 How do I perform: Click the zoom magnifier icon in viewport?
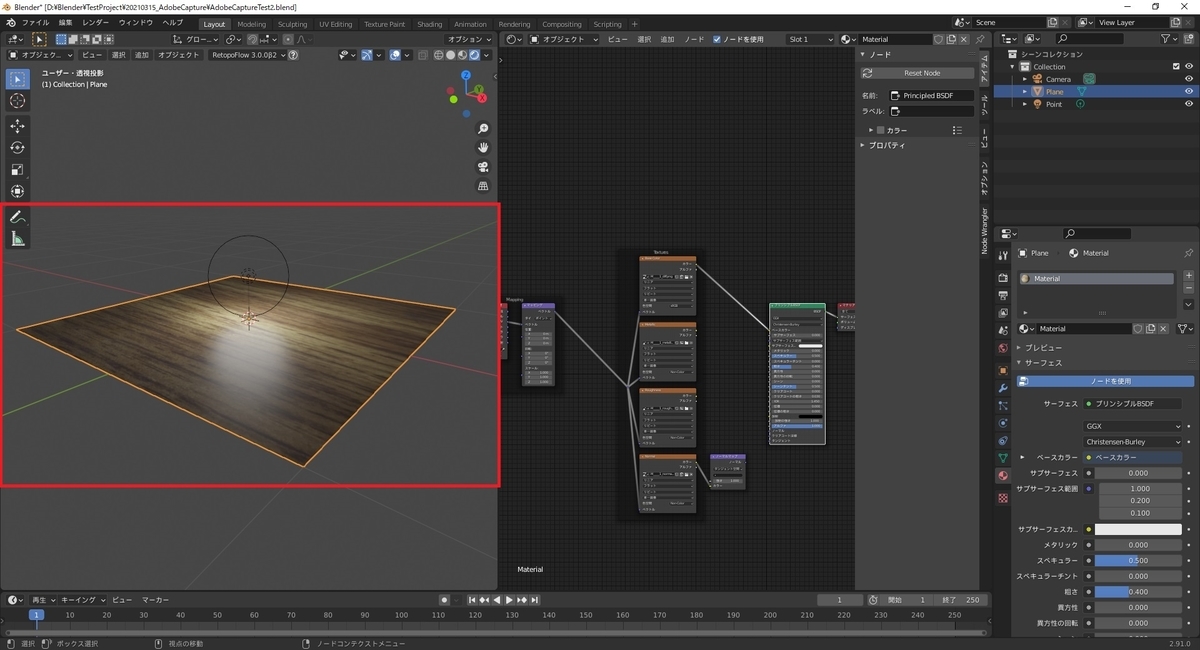pos(483,129)
